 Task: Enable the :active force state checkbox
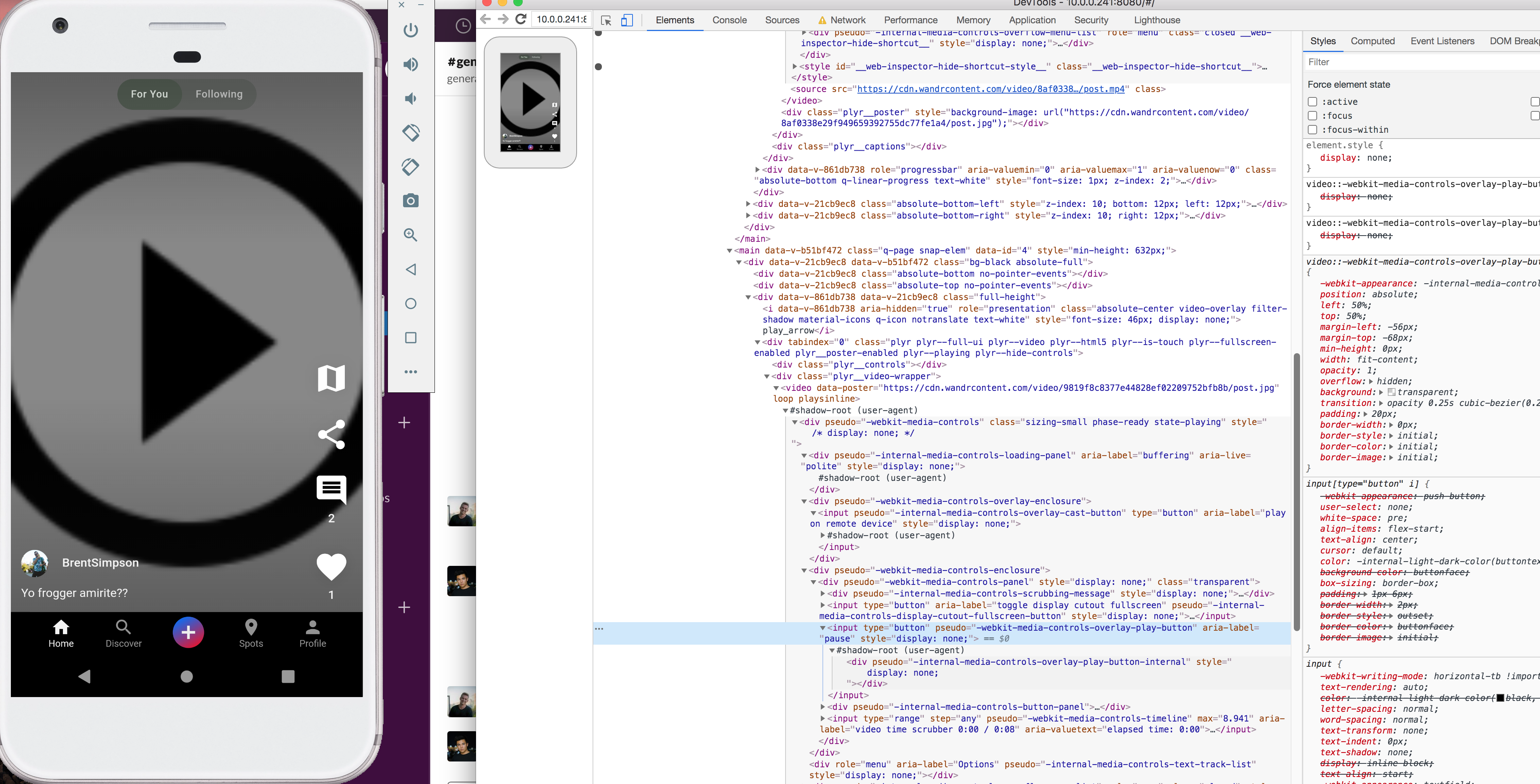[x=1312, y=102]
